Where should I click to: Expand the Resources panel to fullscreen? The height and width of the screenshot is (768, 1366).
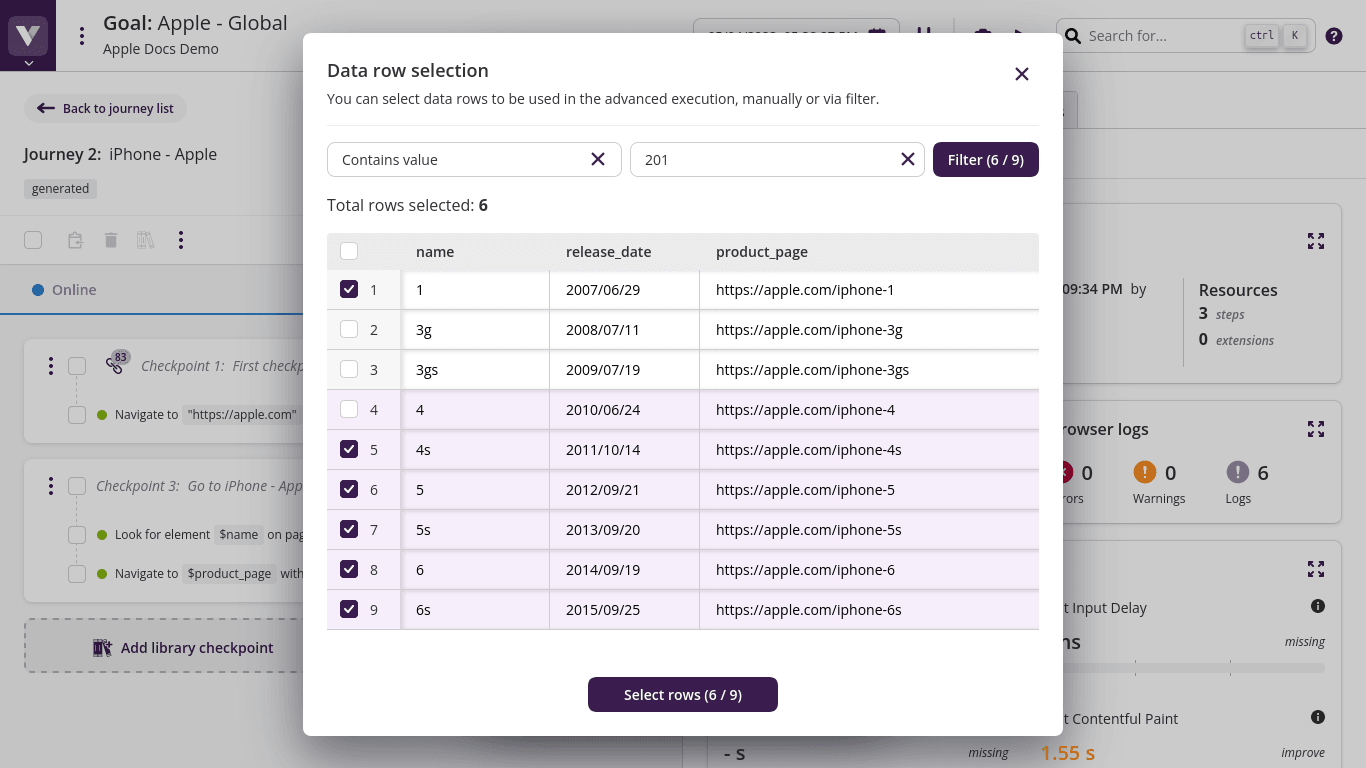pyautogui.click(x=1316, y=241)
